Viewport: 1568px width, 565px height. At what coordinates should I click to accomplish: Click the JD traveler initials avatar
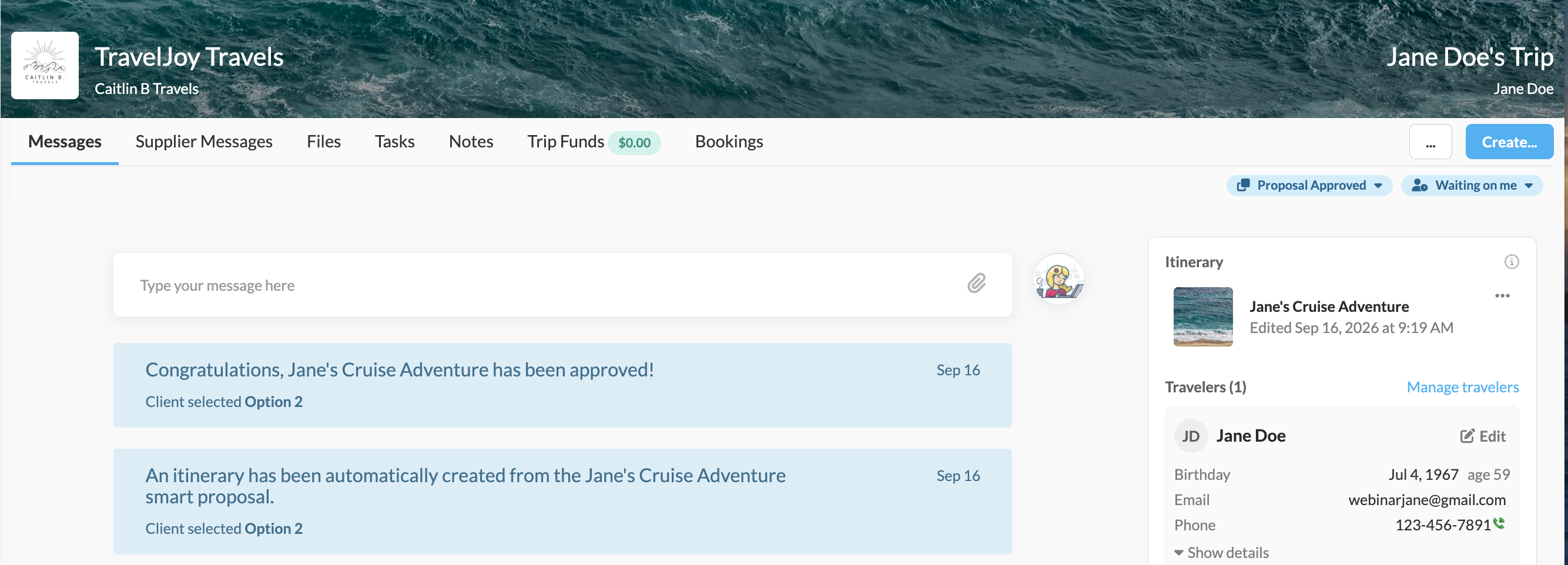coord(1191,436)
